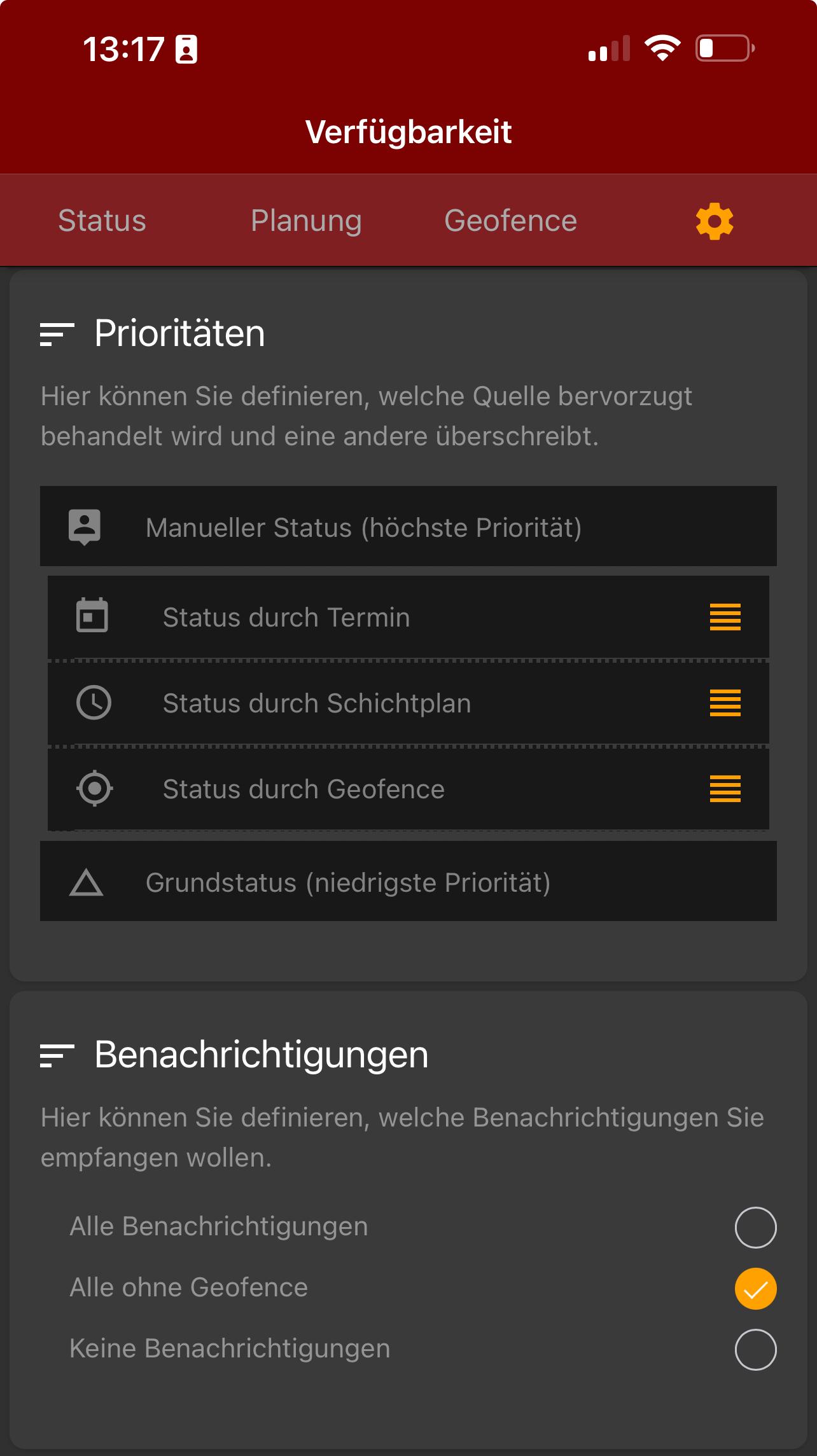817x1456 pixels.
Task: Switch to the Geofence tab
Action: 510,221
